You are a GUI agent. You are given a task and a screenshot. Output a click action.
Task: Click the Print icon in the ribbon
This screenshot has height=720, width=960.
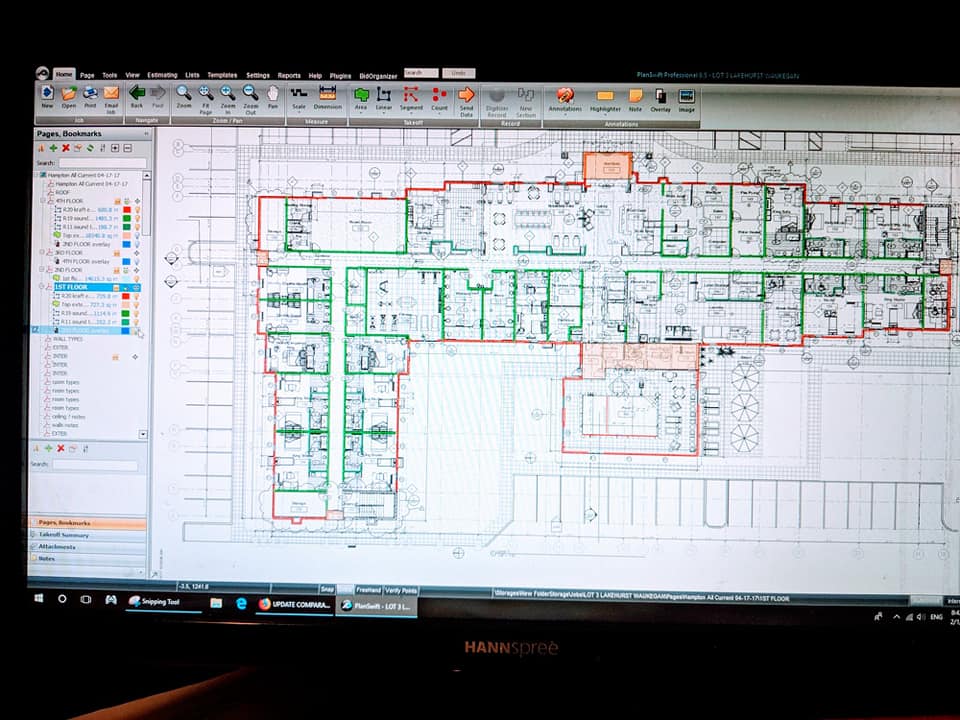(90, 93)
